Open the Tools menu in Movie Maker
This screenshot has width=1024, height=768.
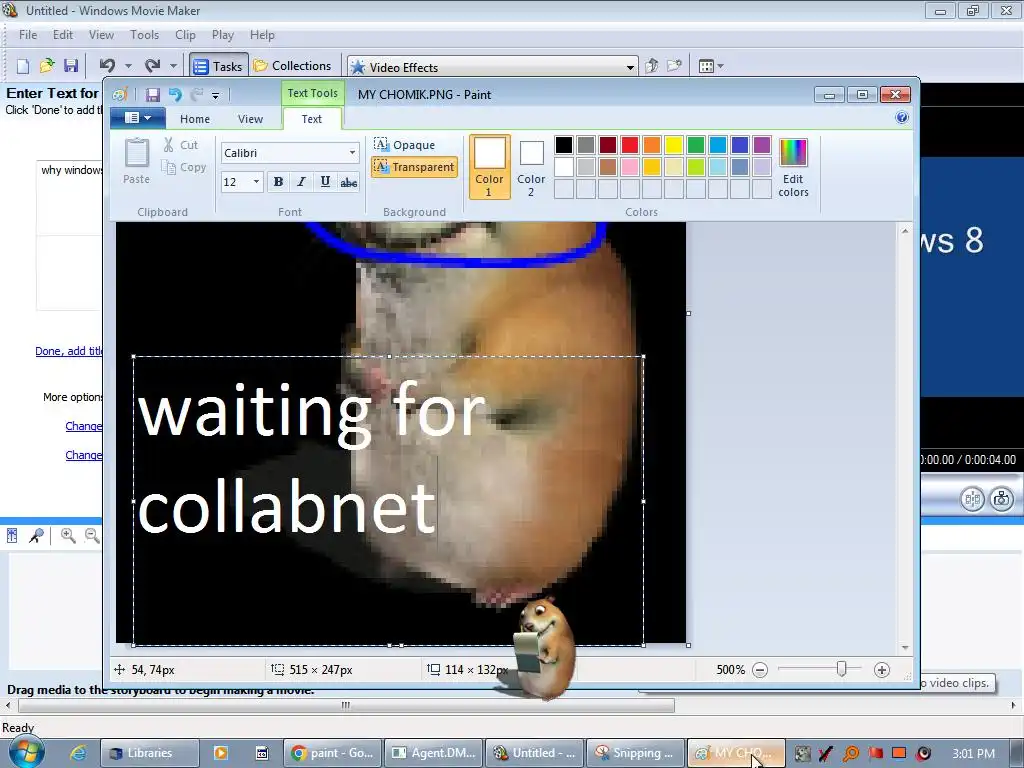point(144,35)
